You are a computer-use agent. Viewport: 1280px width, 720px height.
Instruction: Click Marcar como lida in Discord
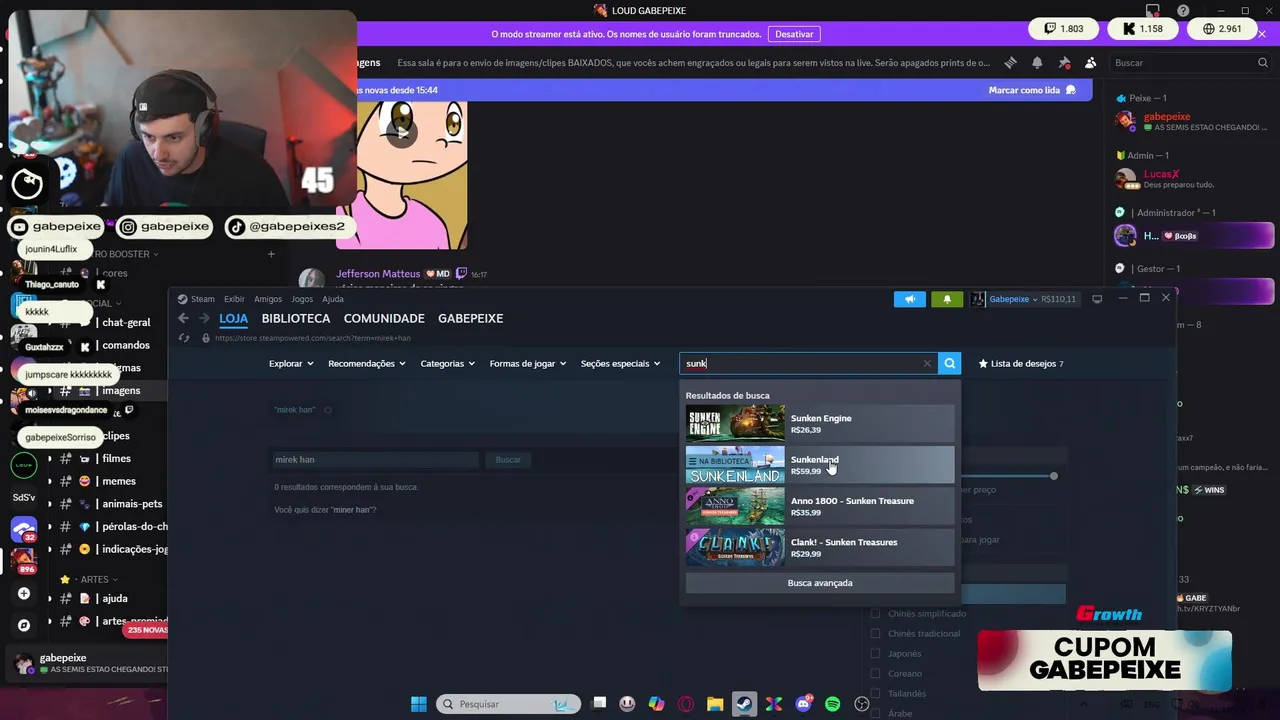[1032, 90]
